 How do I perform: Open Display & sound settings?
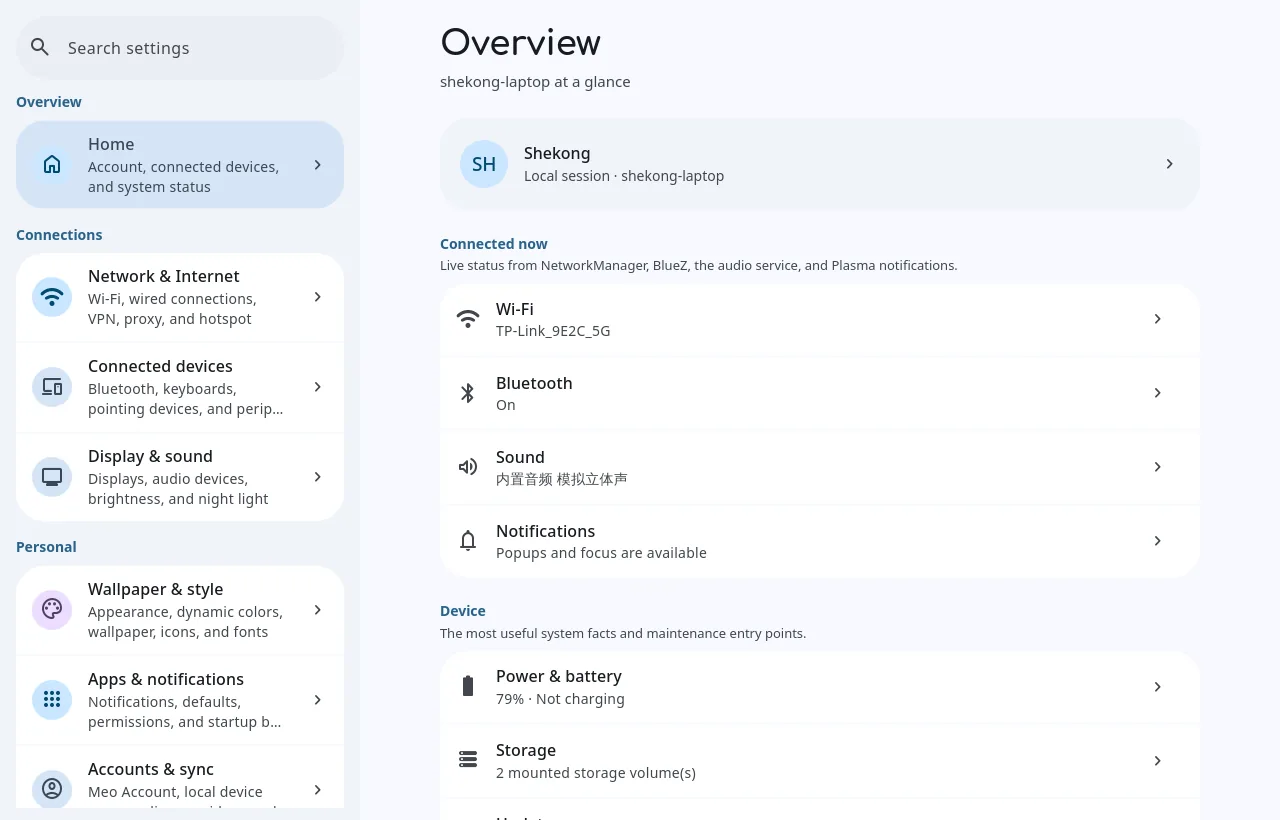point(180,477)
